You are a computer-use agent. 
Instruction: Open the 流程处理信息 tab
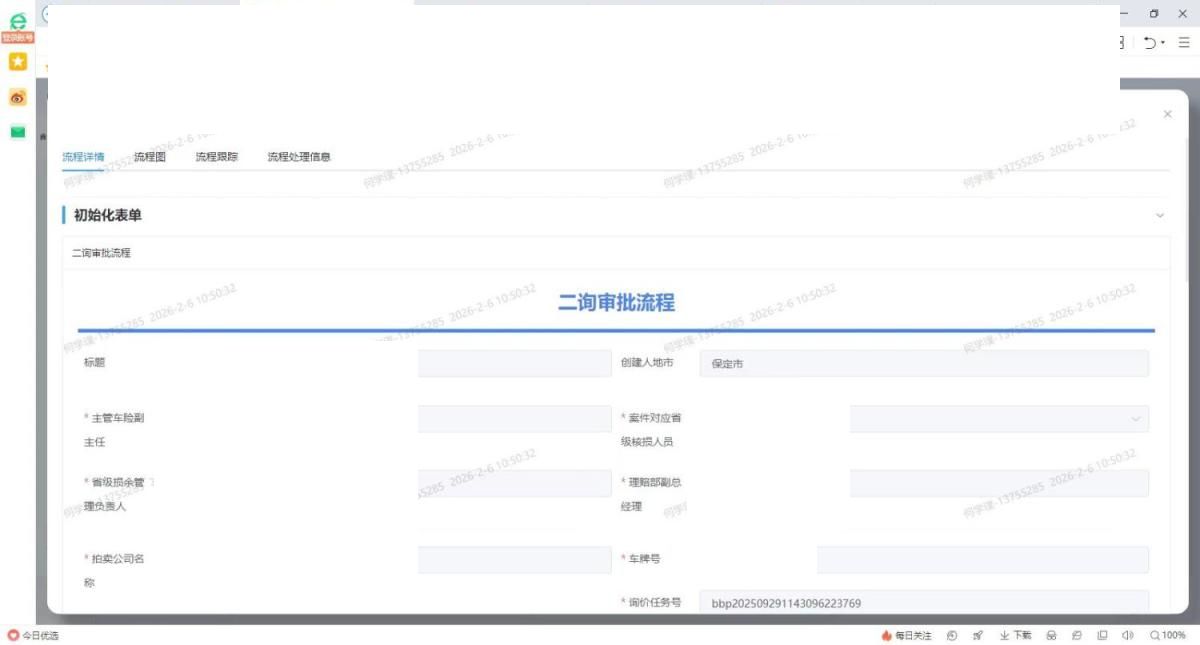299,157
